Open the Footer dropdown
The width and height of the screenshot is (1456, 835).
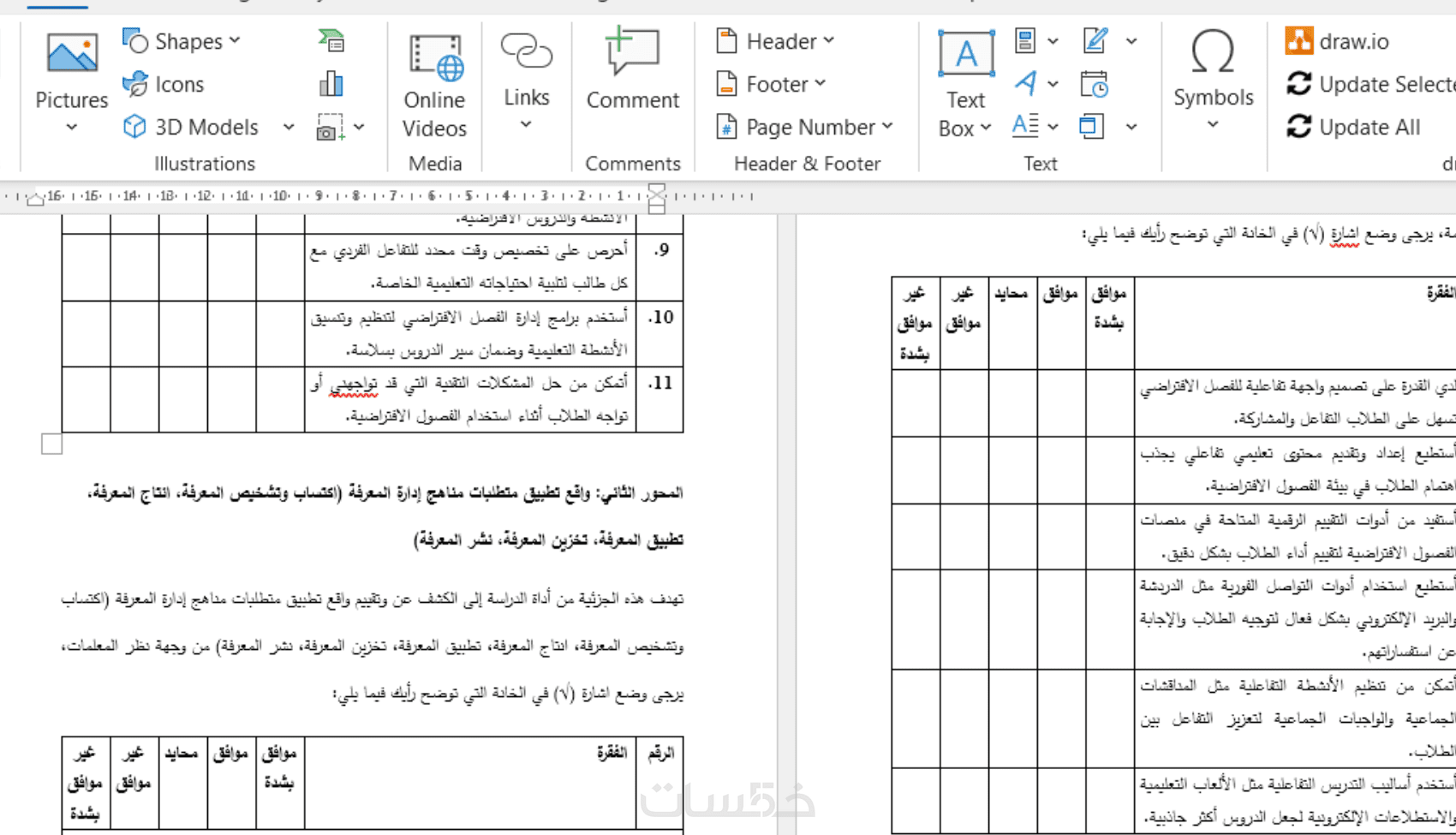point(771,84)
